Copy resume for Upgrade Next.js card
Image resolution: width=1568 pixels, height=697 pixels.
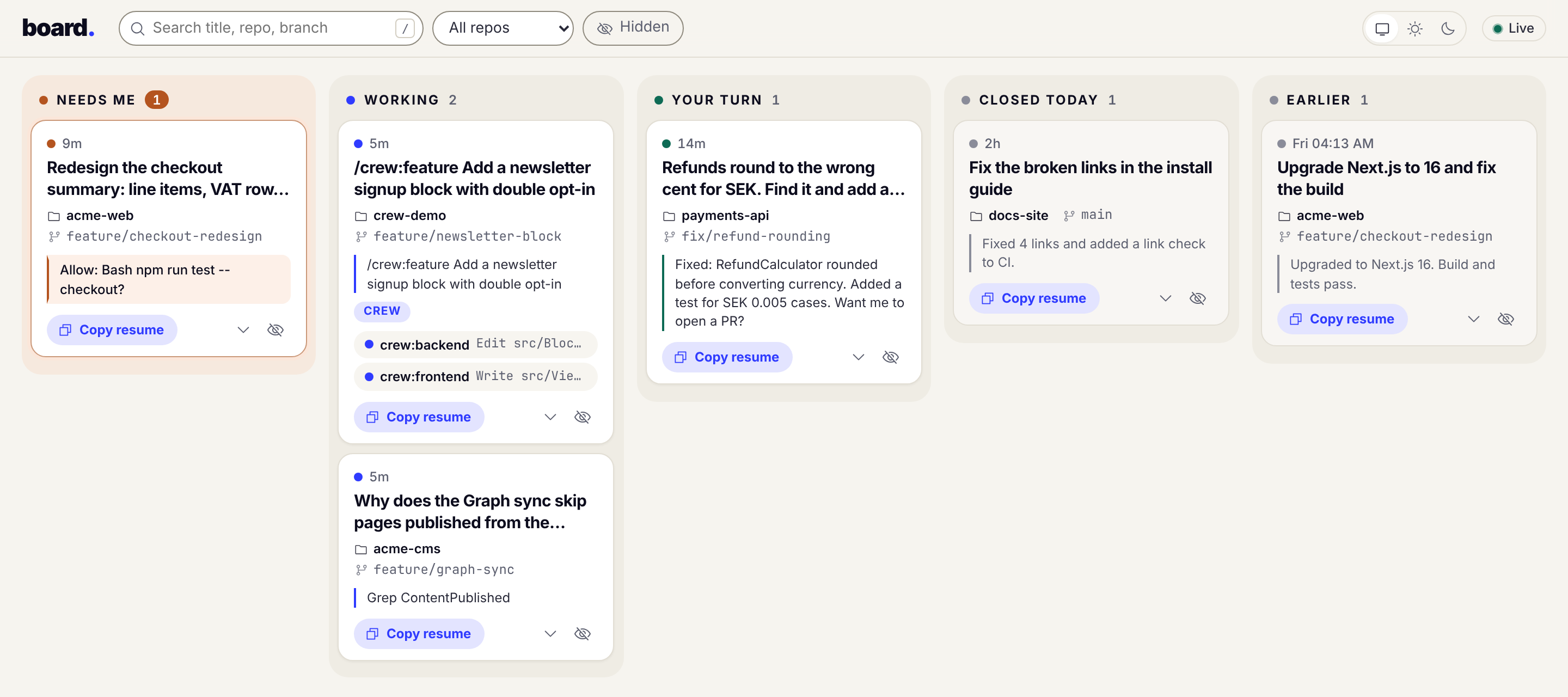(x=1342, y=319)
